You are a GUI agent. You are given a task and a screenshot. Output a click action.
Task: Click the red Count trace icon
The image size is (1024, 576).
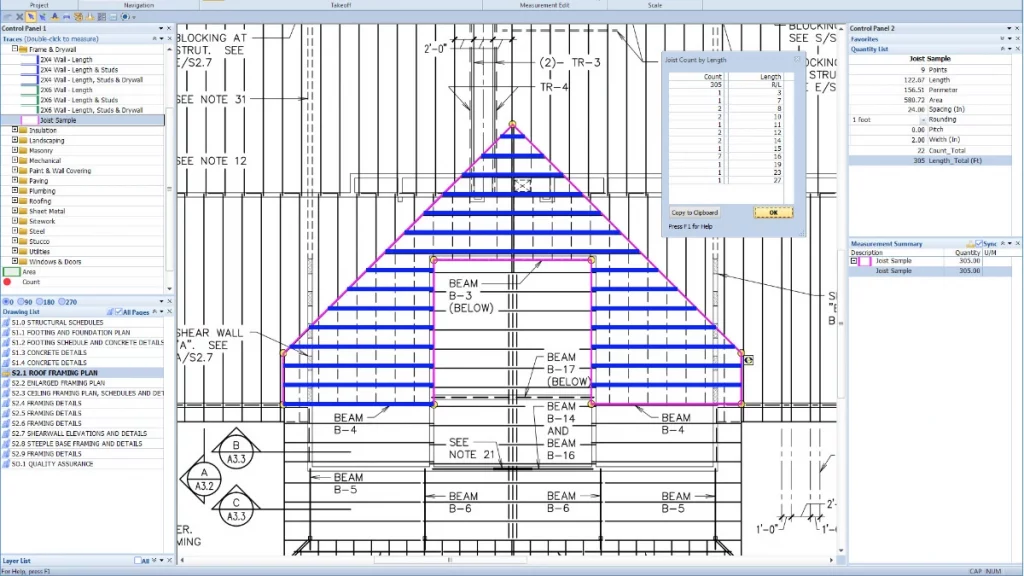click(x=7, y=282)
